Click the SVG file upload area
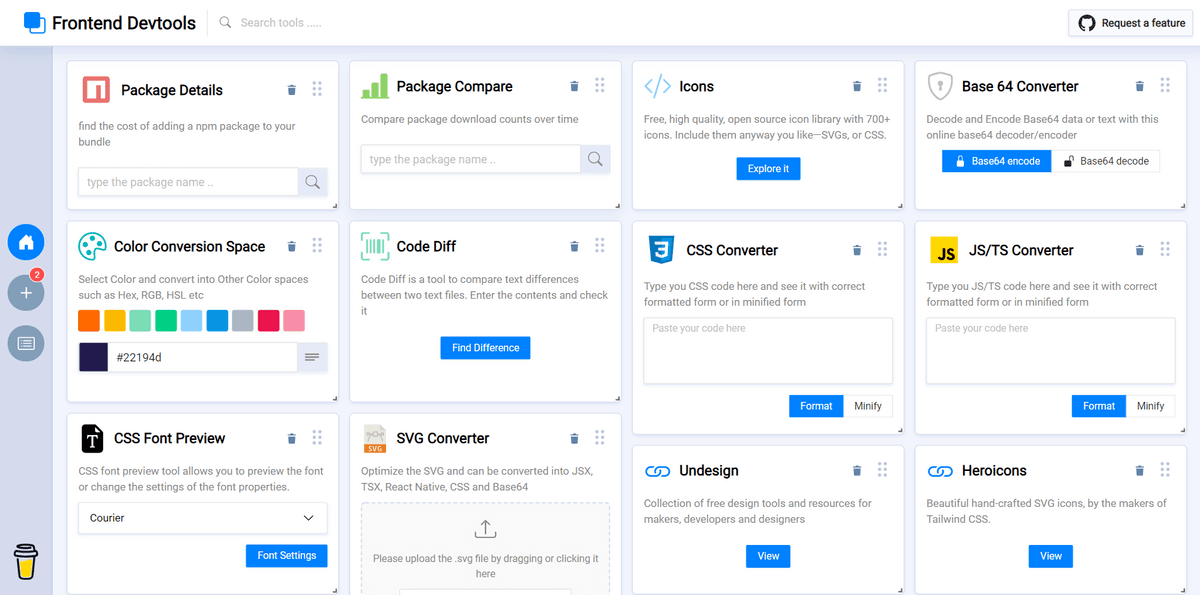The height and width of the screenshot is (595, 1200). 485,548
